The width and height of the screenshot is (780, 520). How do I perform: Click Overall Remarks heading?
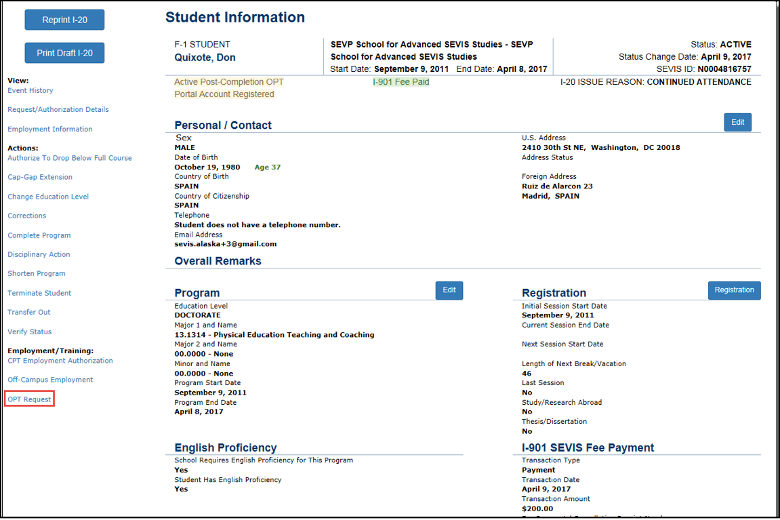click(218, 261)
